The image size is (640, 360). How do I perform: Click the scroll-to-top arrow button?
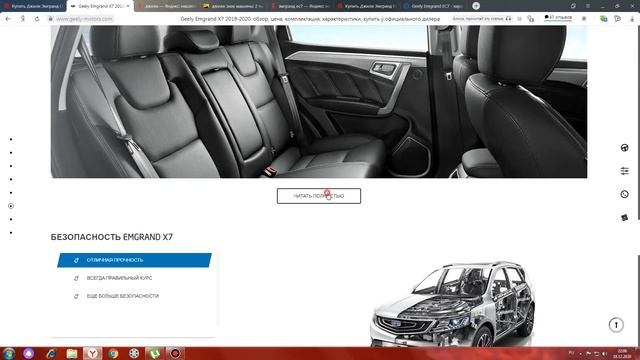tap(616, 325)
